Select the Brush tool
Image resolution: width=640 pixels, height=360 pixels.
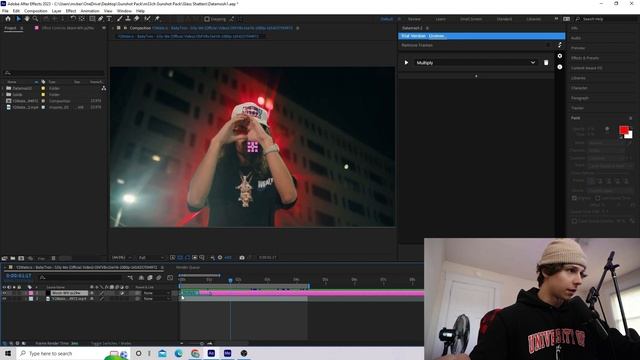pyautogui.click(x=120, y=19)
